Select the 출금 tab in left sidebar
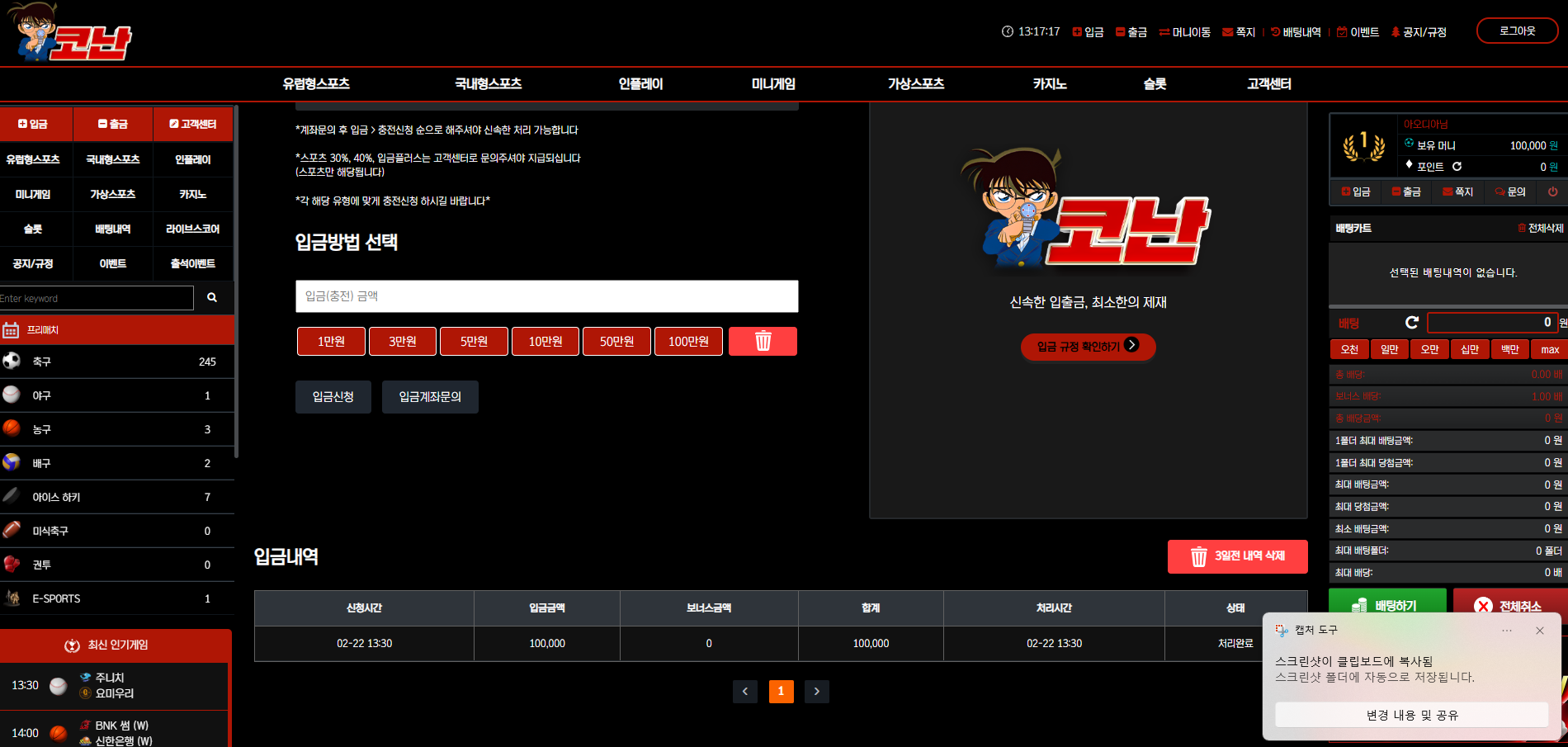The image size is (1568, 747). click(113, 124)
